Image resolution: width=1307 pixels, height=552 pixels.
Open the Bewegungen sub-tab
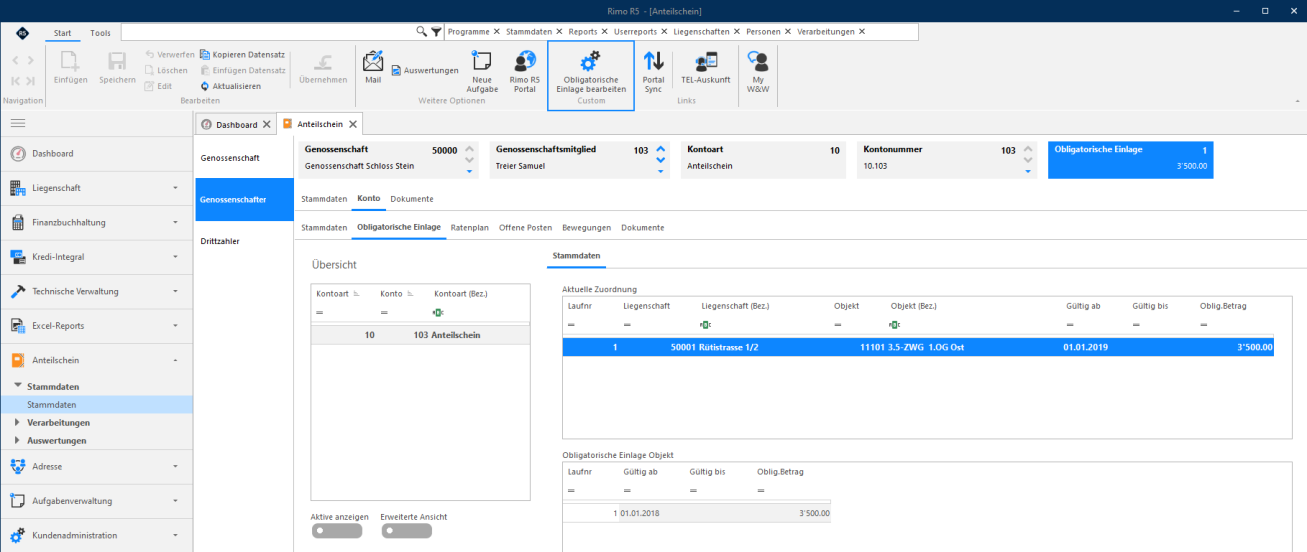[x=586, y=227]
